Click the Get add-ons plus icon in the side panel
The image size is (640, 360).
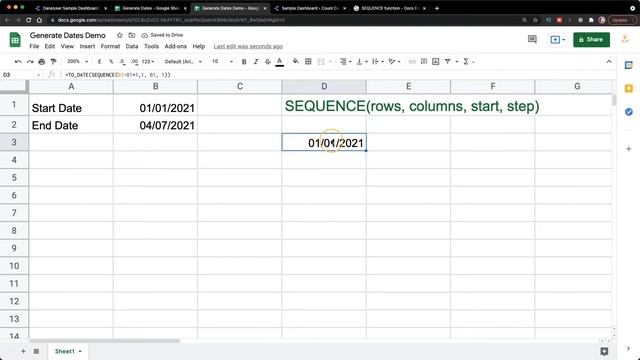(x=629, y=149)
